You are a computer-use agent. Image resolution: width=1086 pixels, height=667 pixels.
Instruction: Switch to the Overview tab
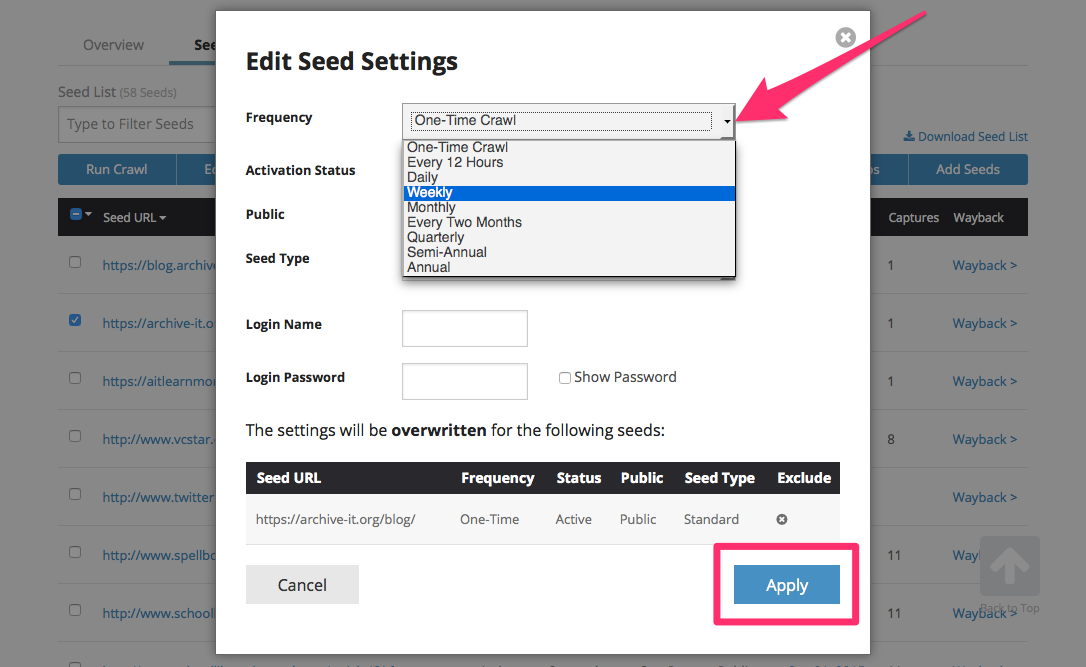[x=113, y=45]
